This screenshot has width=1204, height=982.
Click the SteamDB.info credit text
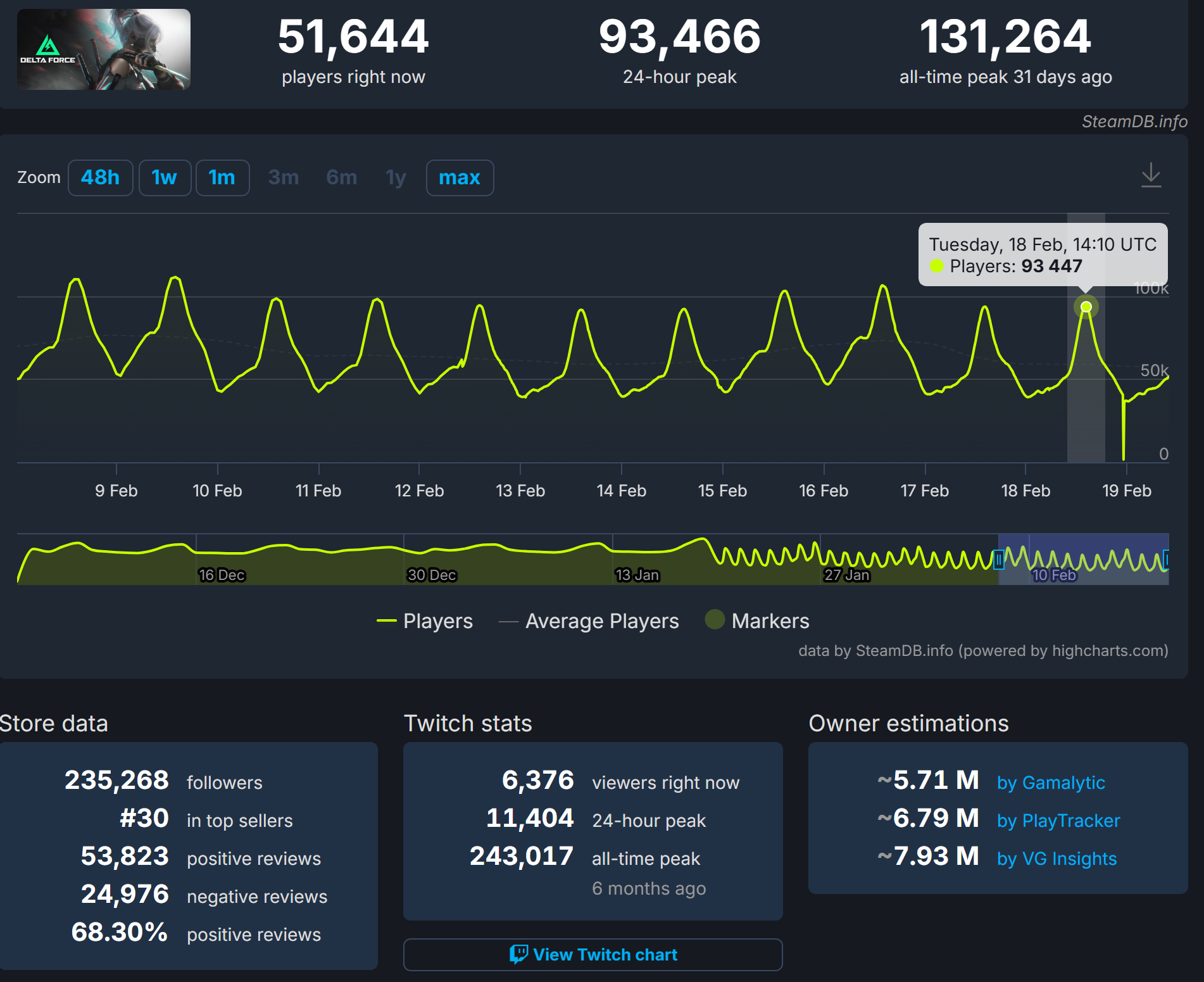(1134, 122)
